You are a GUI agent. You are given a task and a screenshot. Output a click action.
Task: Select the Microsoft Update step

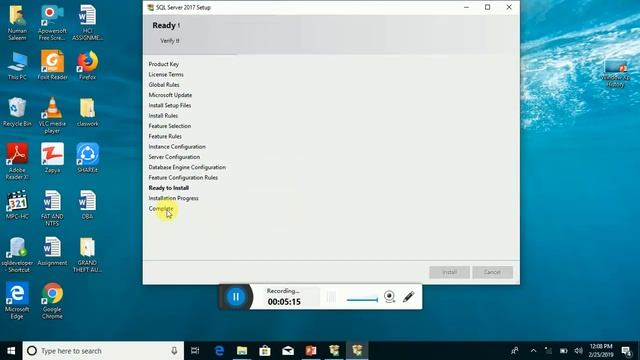pos(170,95)
